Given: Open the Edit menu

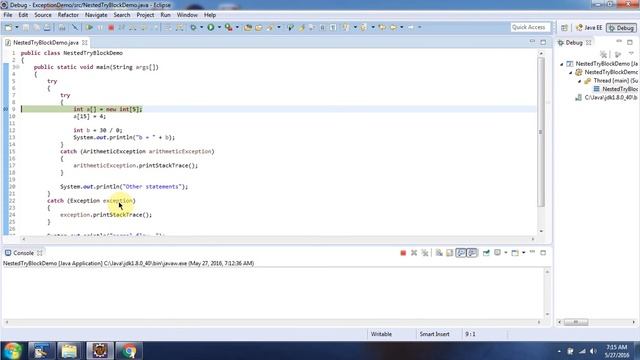Looking at the screenshot, I should 23,15.
